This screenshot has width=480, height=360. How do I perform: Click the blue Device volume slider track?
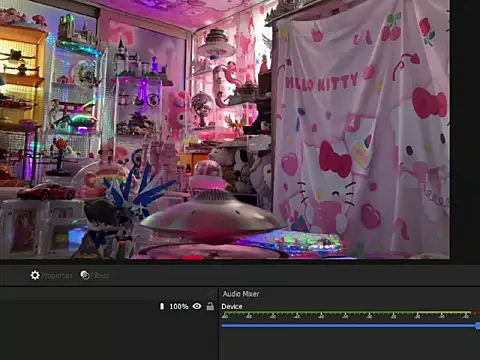point(349,325)
